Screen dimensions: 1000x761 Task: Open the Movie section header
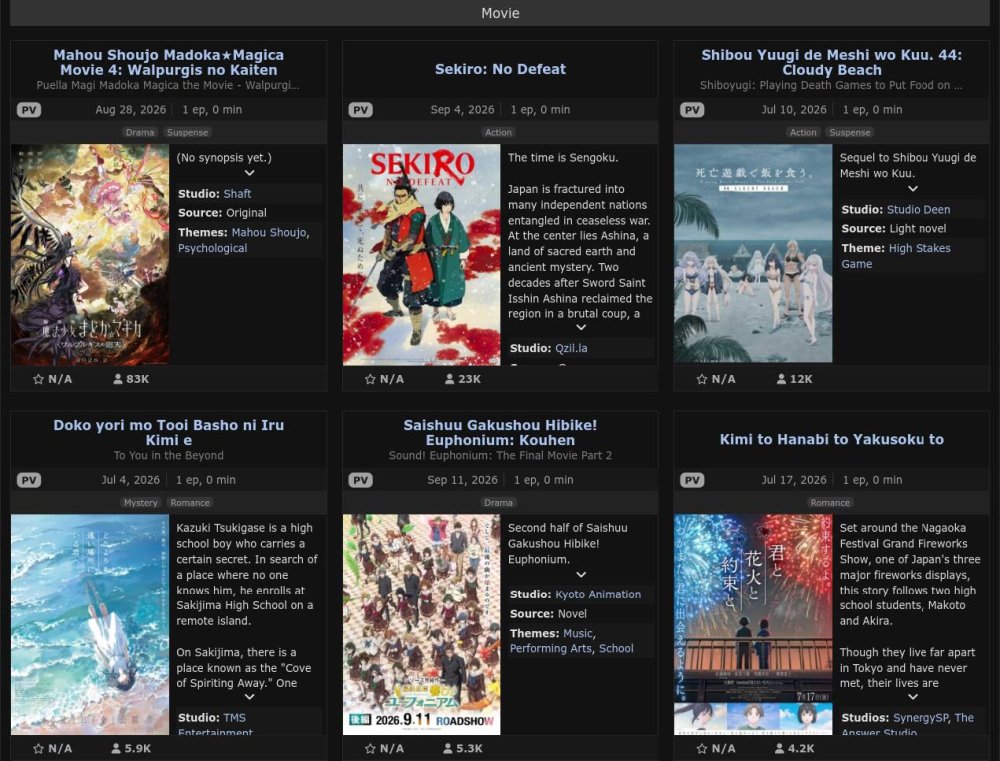500,13
